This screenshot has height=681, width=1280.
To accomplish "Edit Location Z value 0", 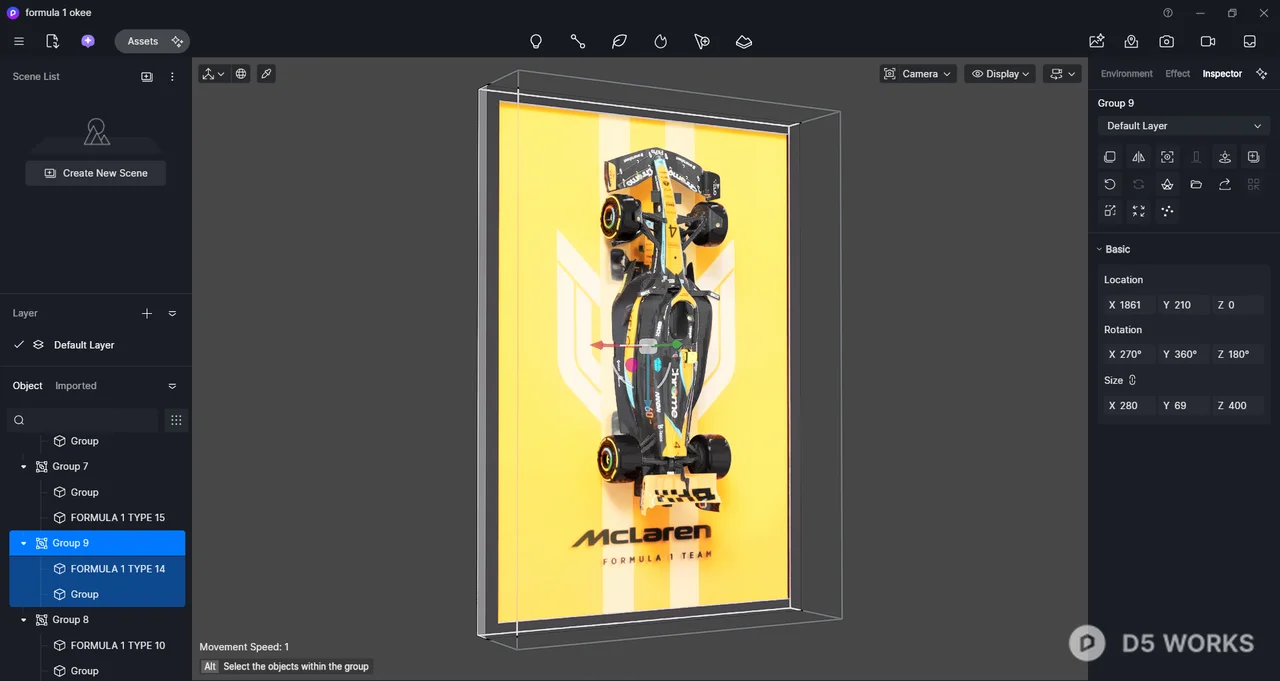I will (x=1237, y=305).
